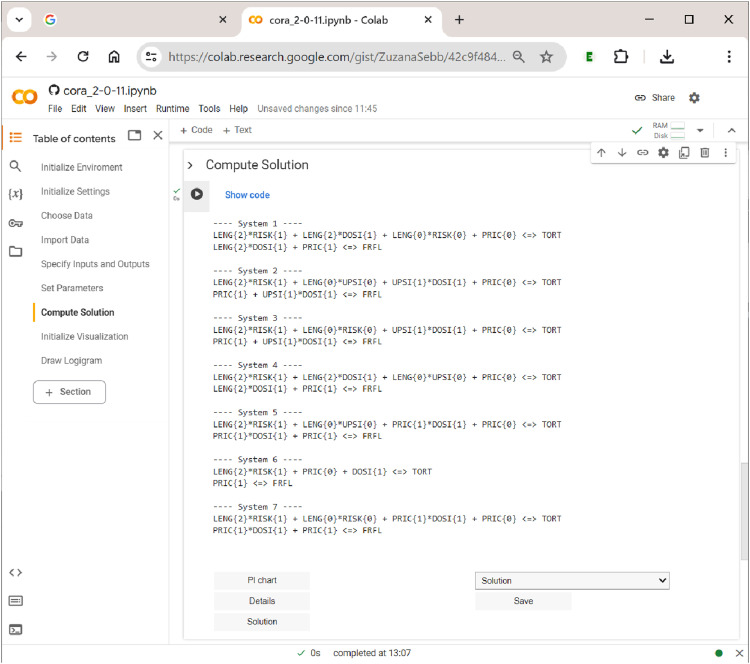Collapse the Compute Solution section chevron

tap(190, 165)
